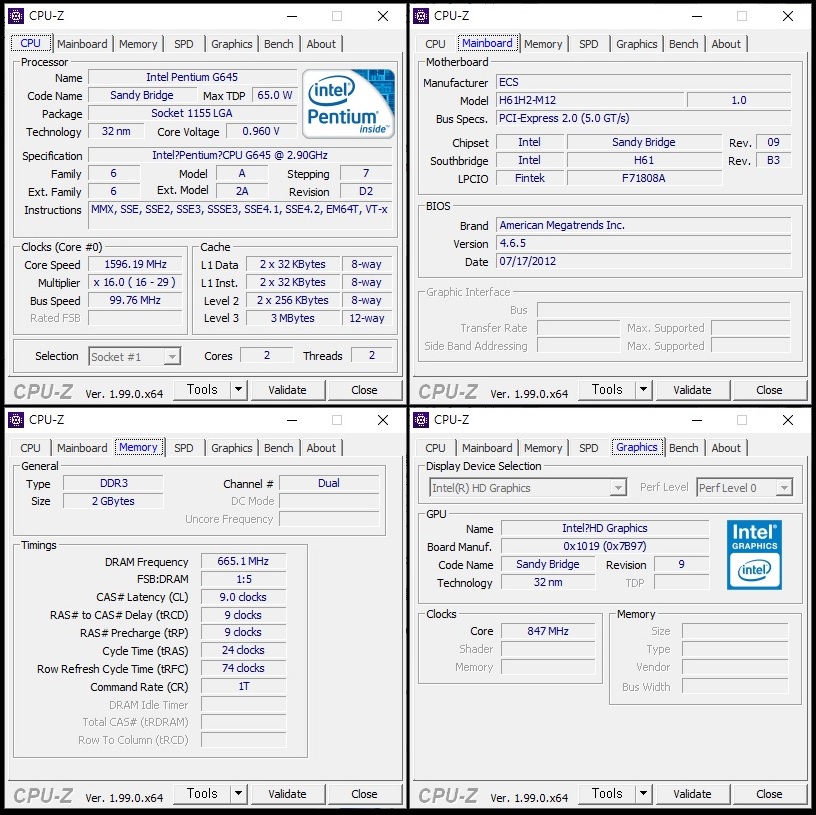Click Validate in the Memory window

tap(287, 794)
